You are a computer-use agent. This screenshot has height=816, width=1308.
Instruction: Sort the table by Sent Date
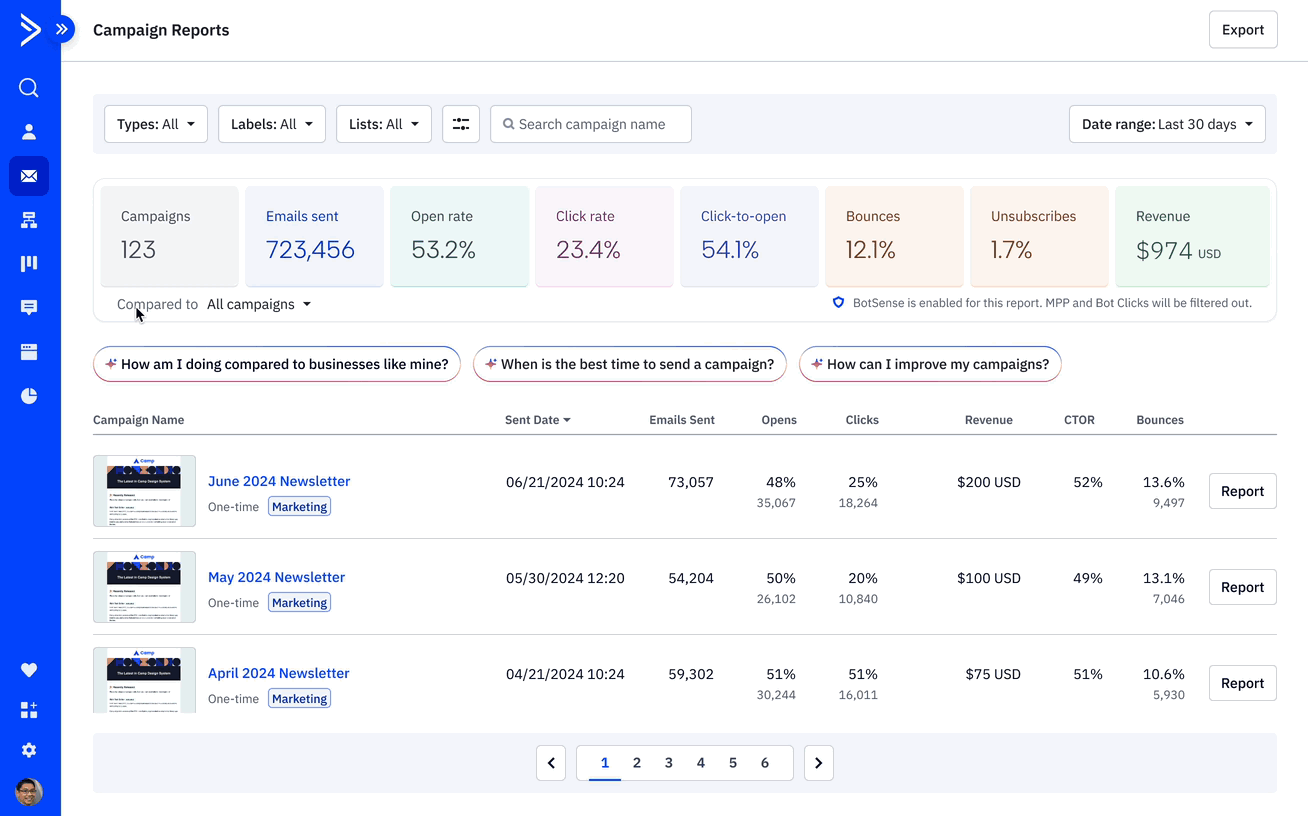[537, 420]
